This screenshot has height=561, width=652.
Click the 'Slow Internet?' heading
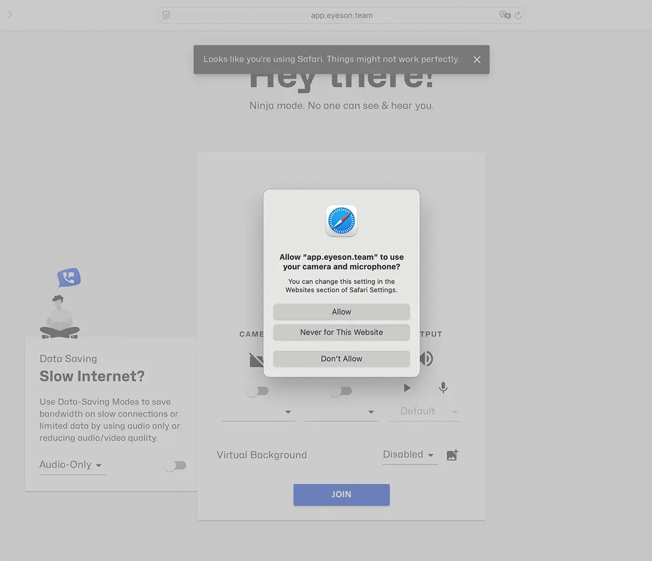(92, 376)
